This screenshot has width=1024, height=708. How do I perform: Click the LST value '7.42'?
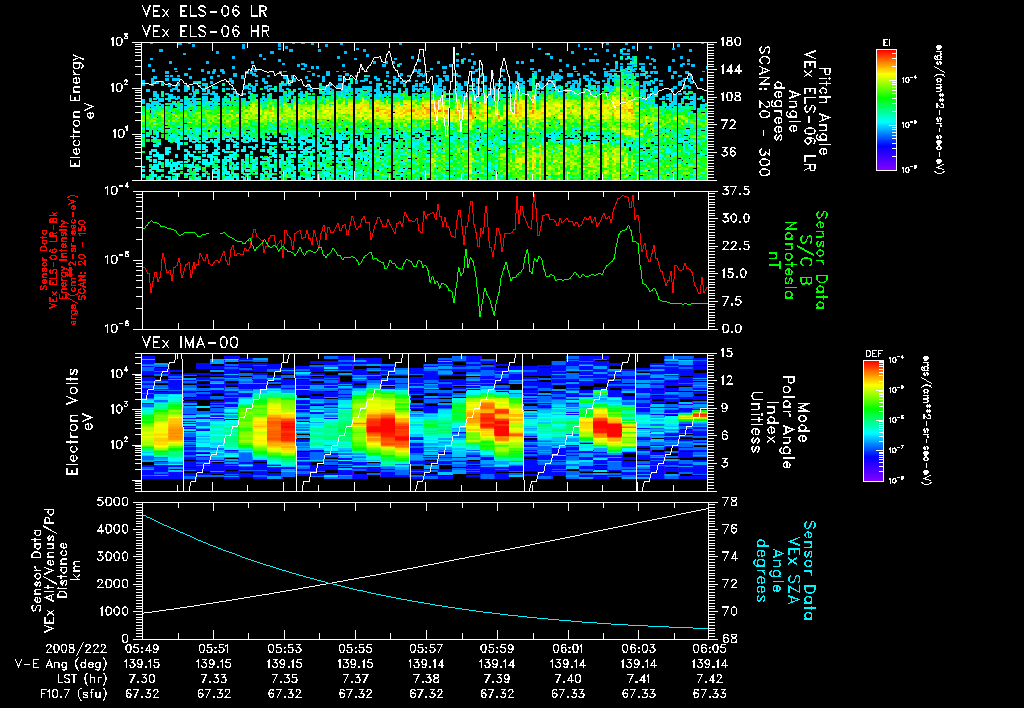tap(709, 679)
